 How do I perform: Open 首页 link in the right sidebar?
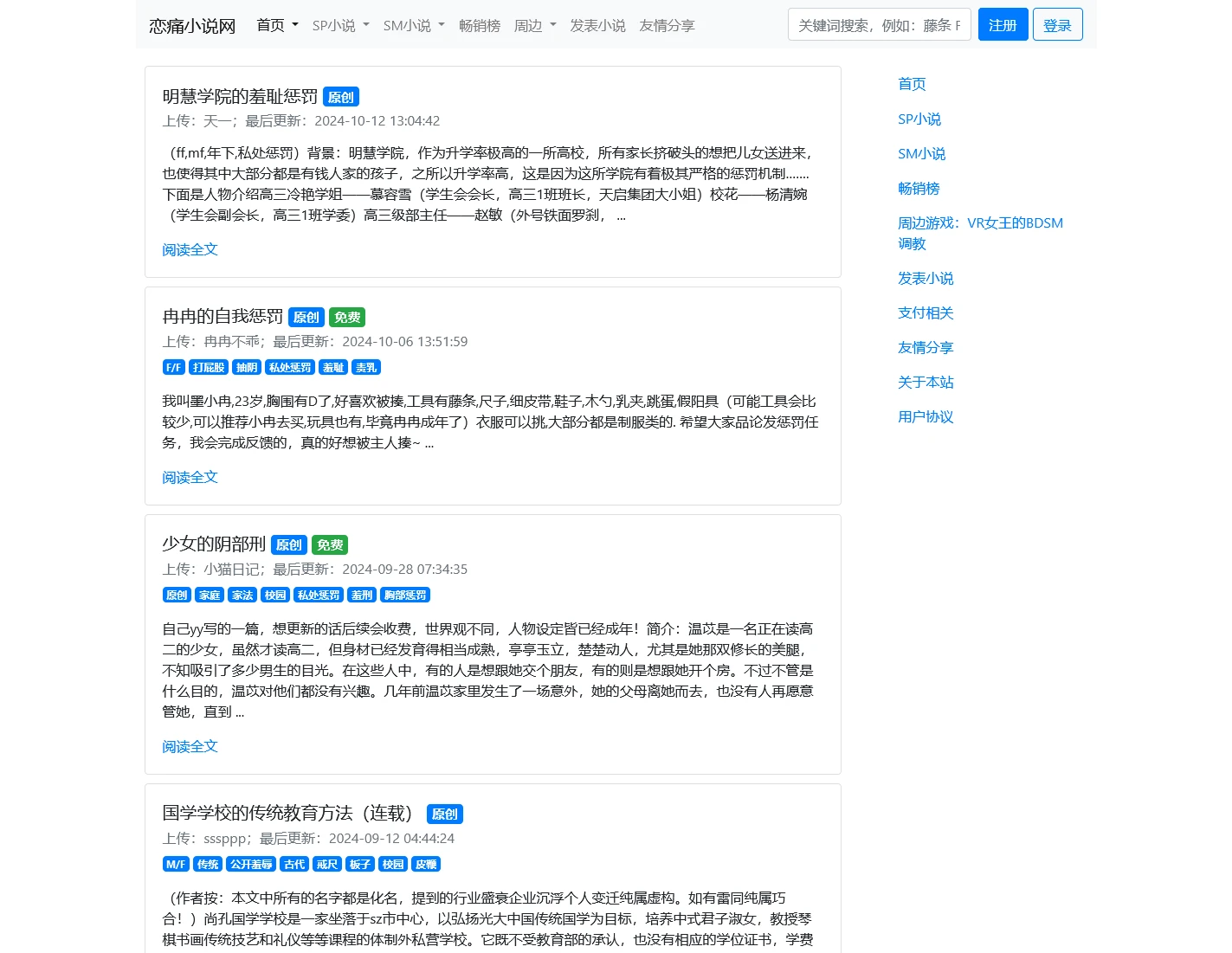tap(912, 84)
